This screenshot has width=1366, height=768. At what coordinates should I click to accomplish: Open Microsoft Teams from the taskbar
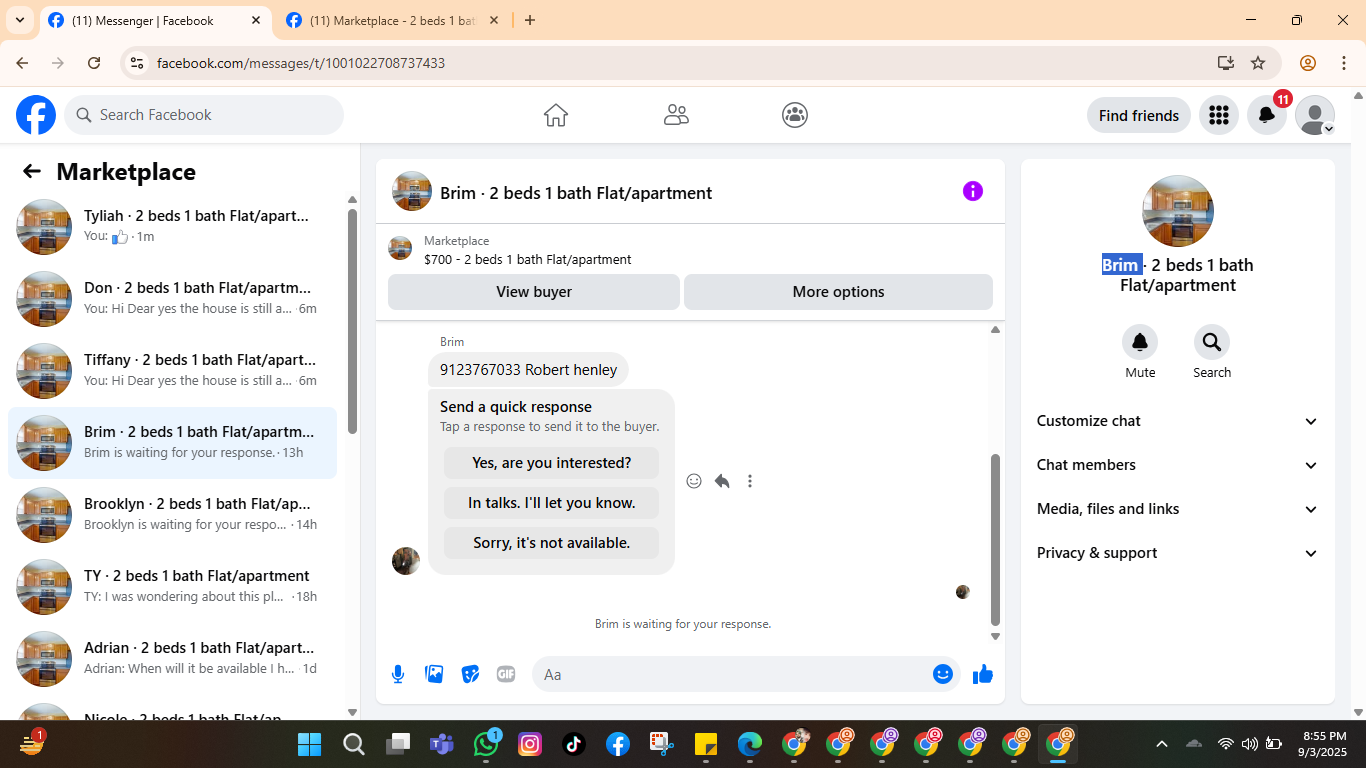(x=442, y=744)
